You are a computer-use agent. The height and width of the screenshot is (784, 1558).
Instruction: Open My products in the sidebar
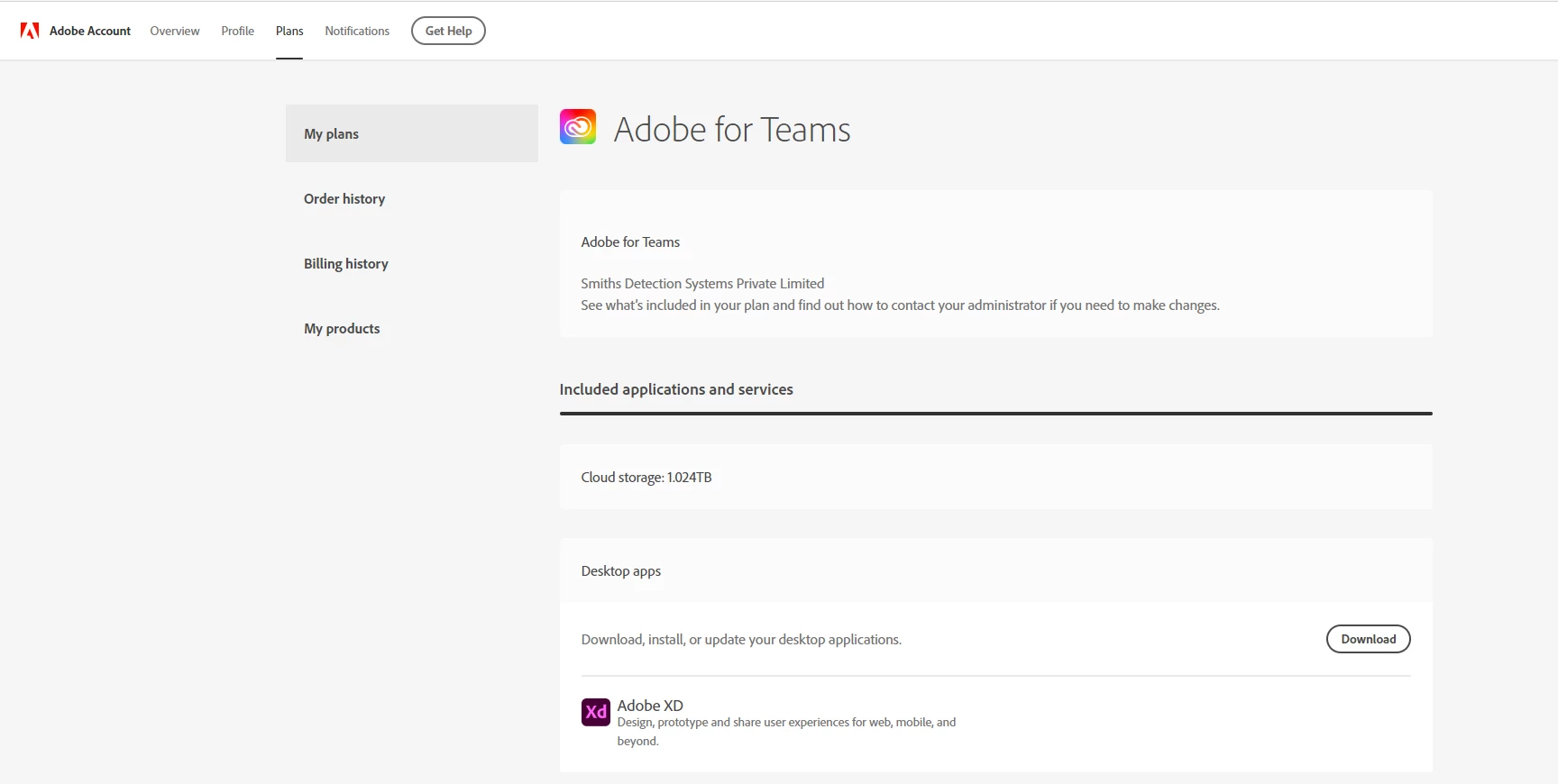(342, 329)
